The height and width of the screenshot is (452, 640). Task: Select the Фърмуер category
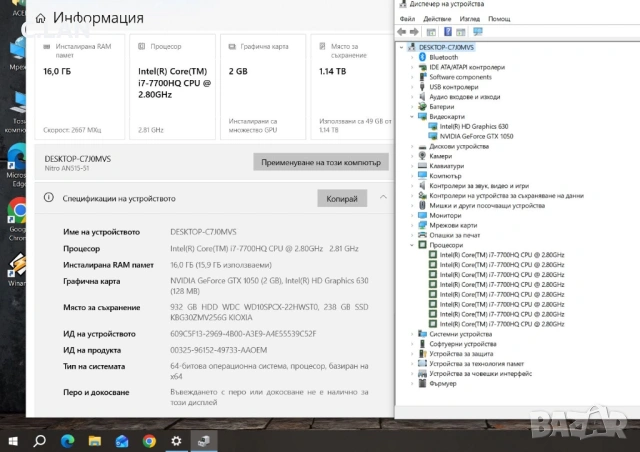[x=442, y=383]
